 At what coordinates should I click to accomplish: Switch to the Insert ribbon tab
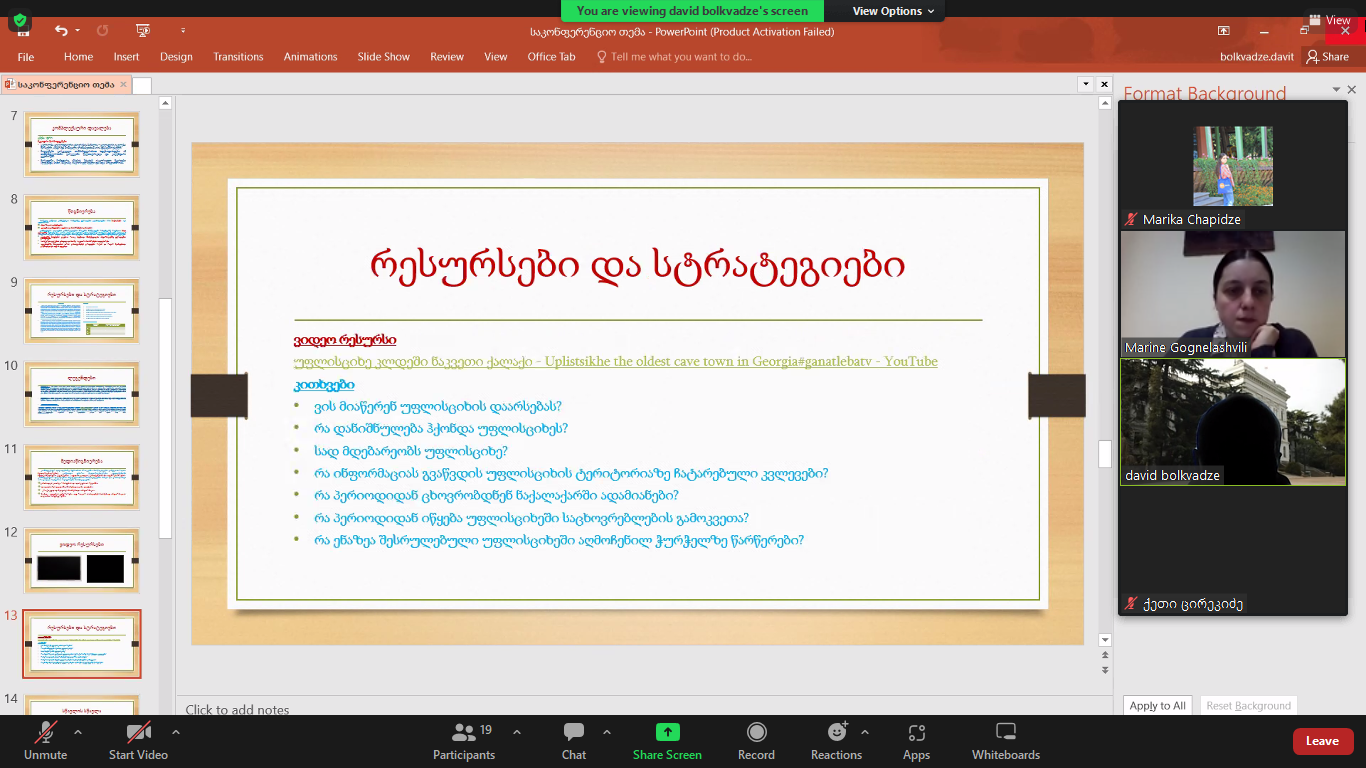pos(126,57)
